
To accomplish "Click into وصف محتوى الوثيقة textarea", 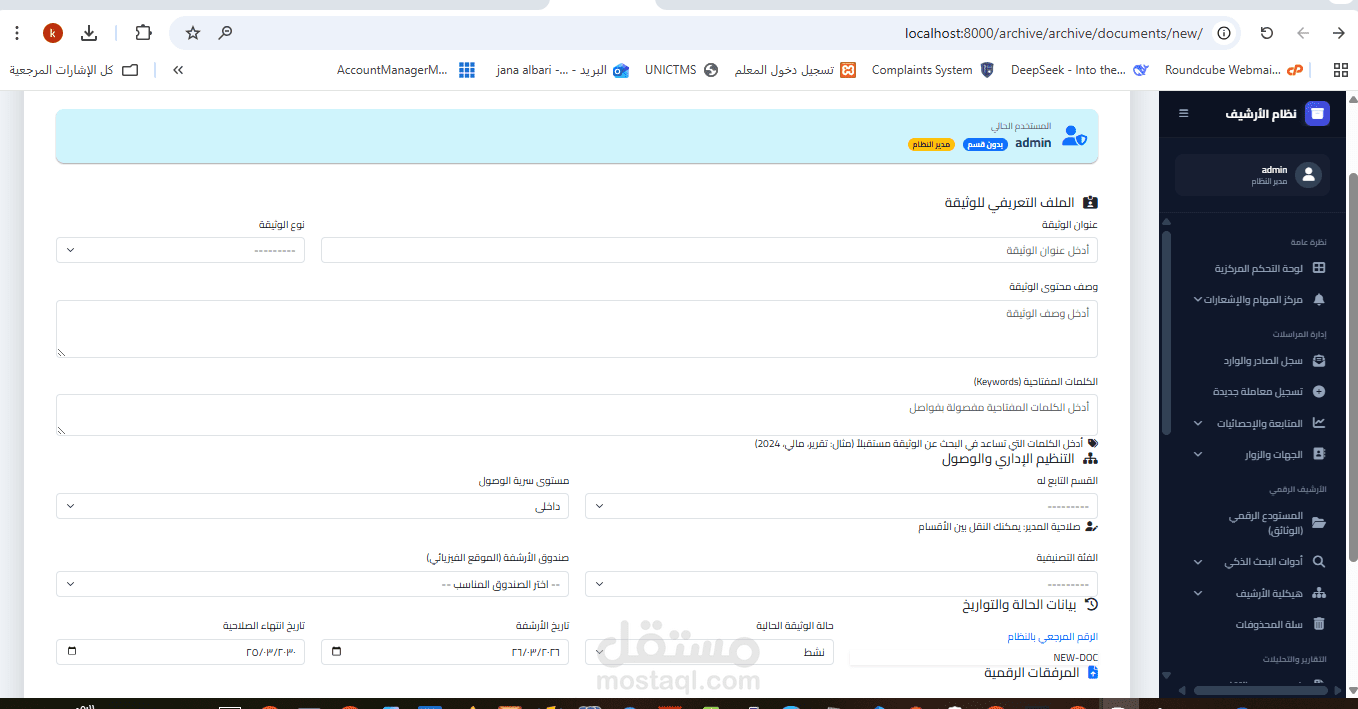I will tap(577, 329).
